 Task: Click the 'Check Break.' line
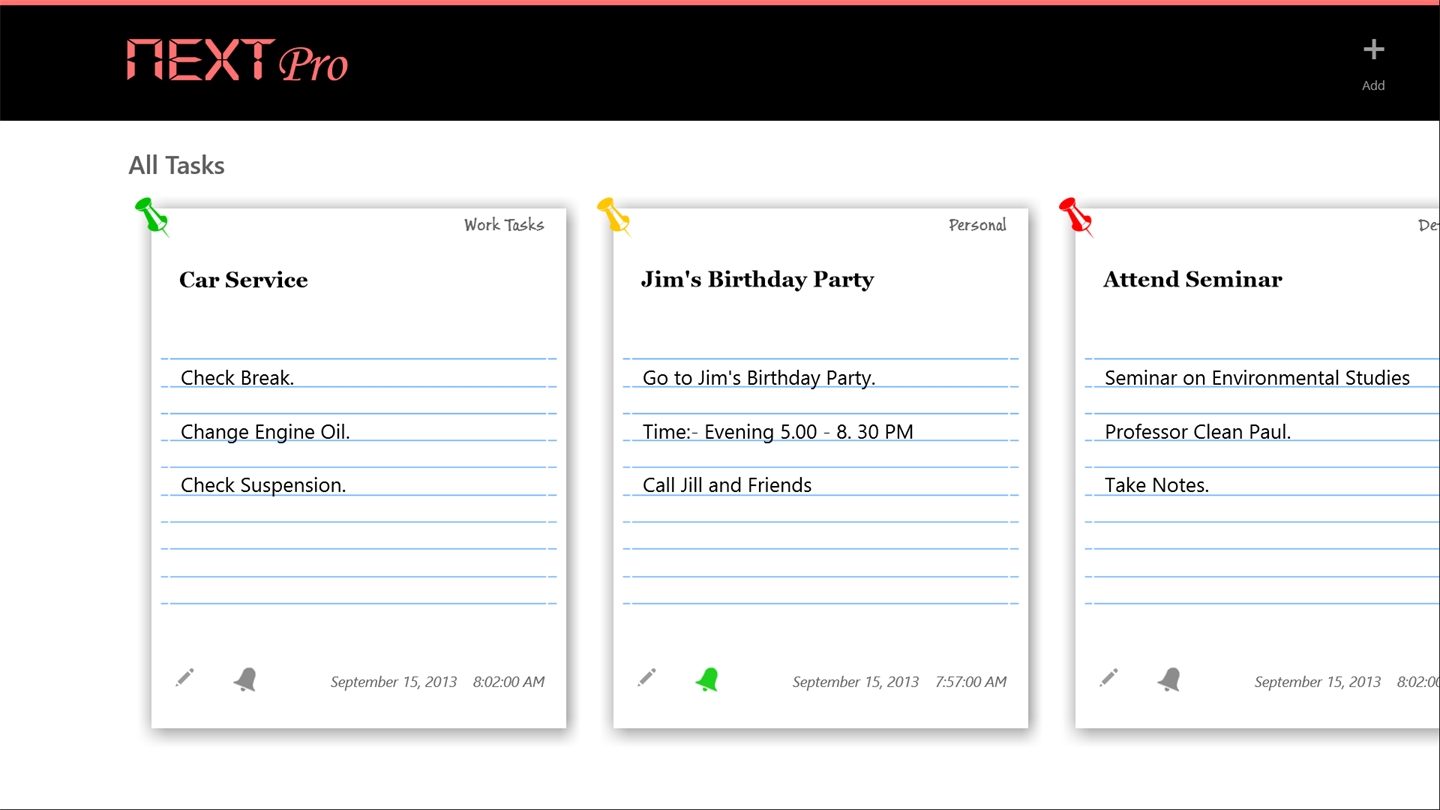(237, 378)
